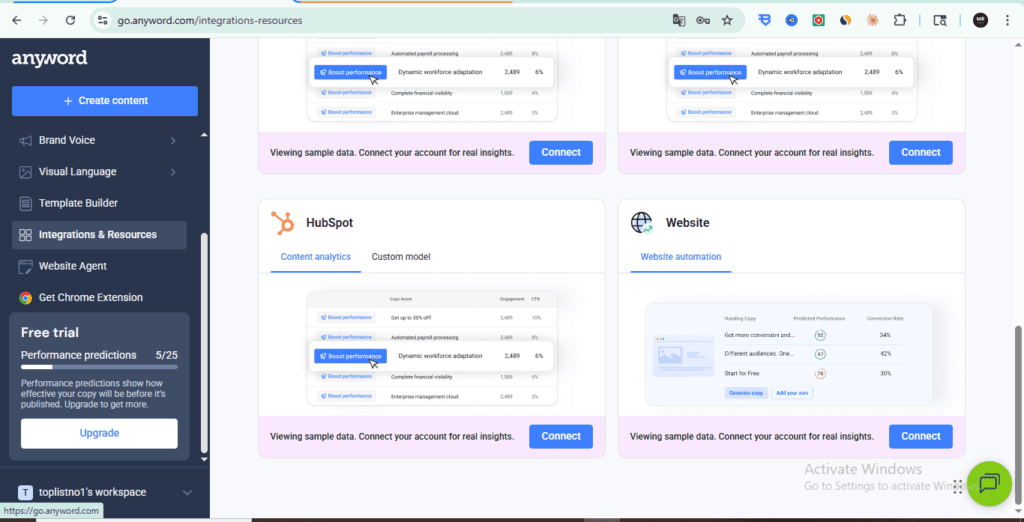This screenshot has height=522, width=1024.
Task: Click the Template Builder icon
Action: [x=25, y=203]
